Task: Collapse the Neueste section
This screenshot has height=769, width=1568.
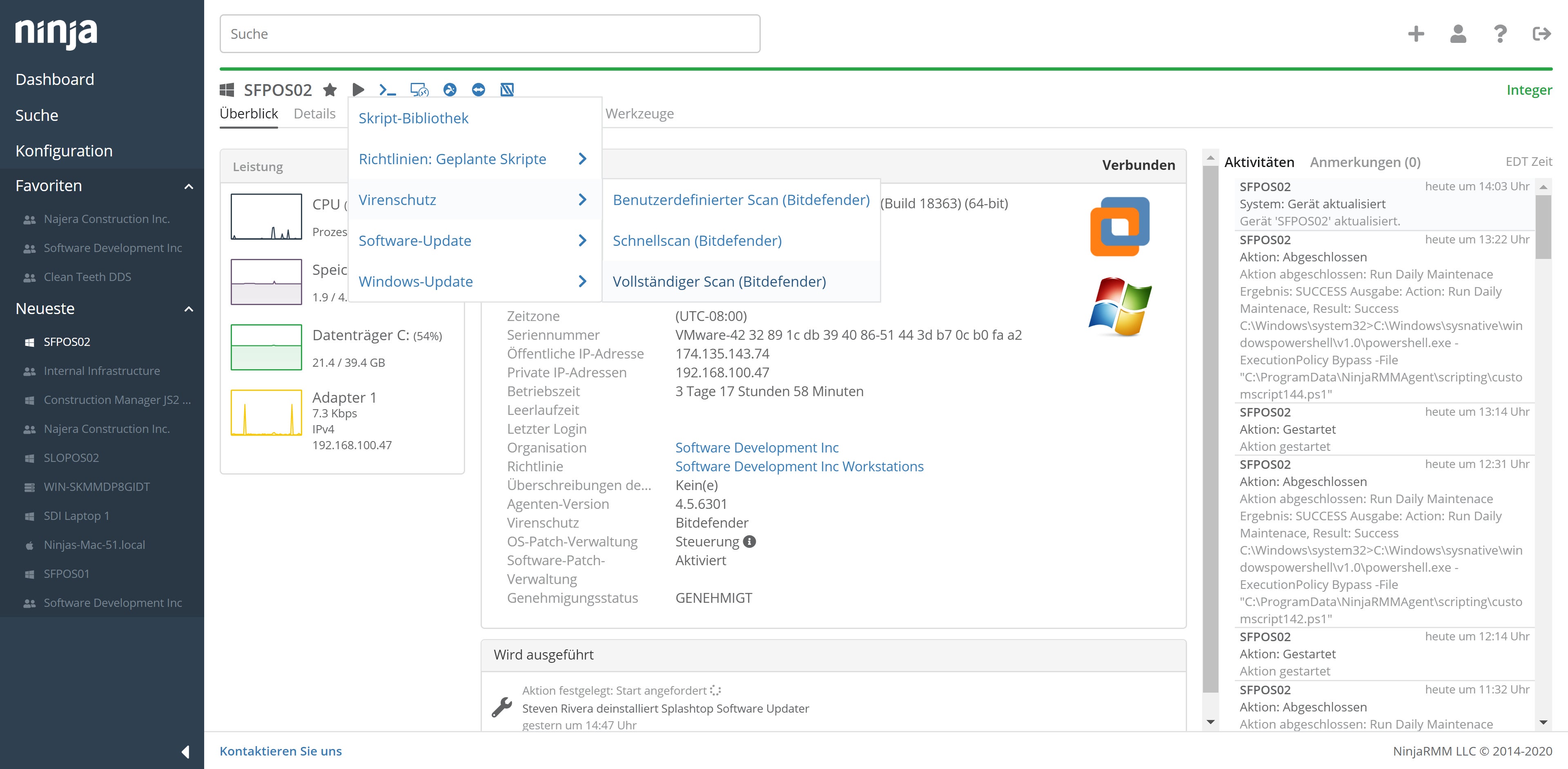Action: pos(189,309)
